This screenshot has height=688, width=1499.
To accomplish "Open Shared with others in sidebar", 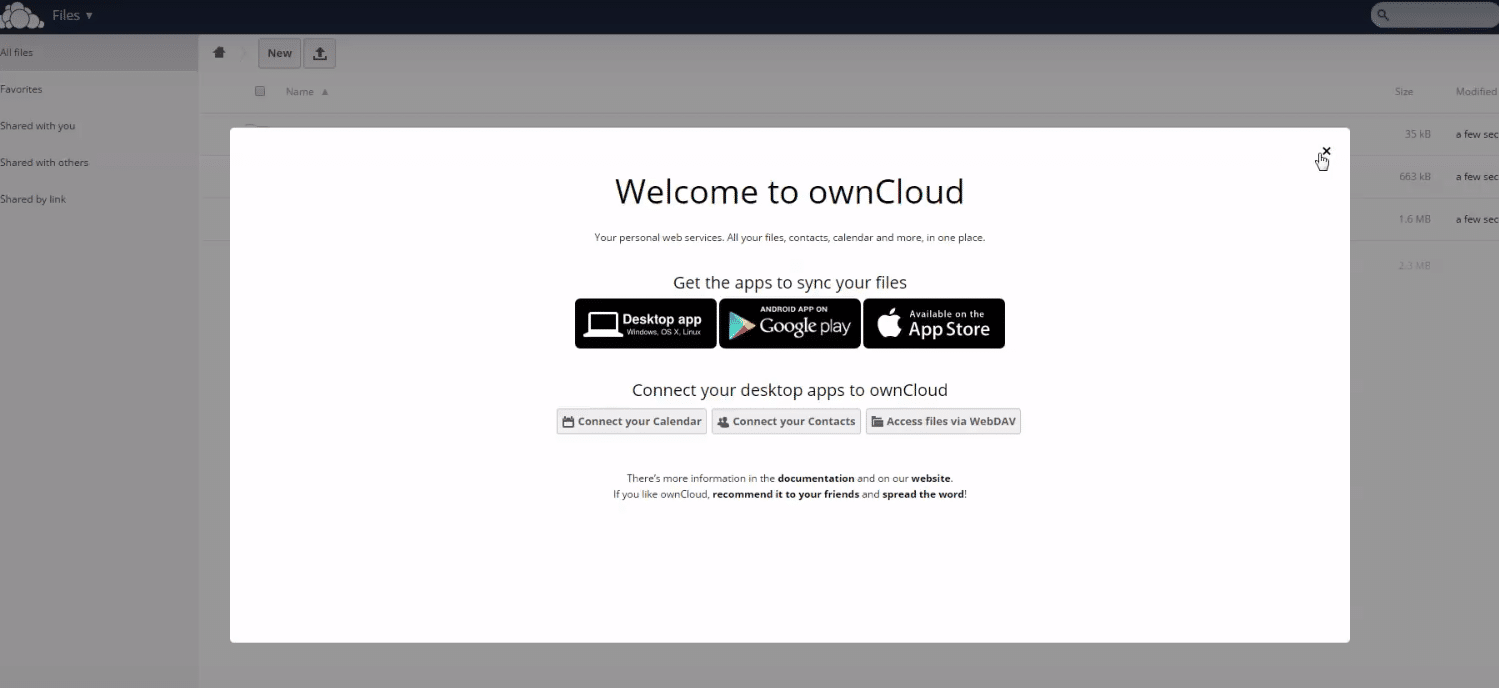I will [x=99, y=162].
